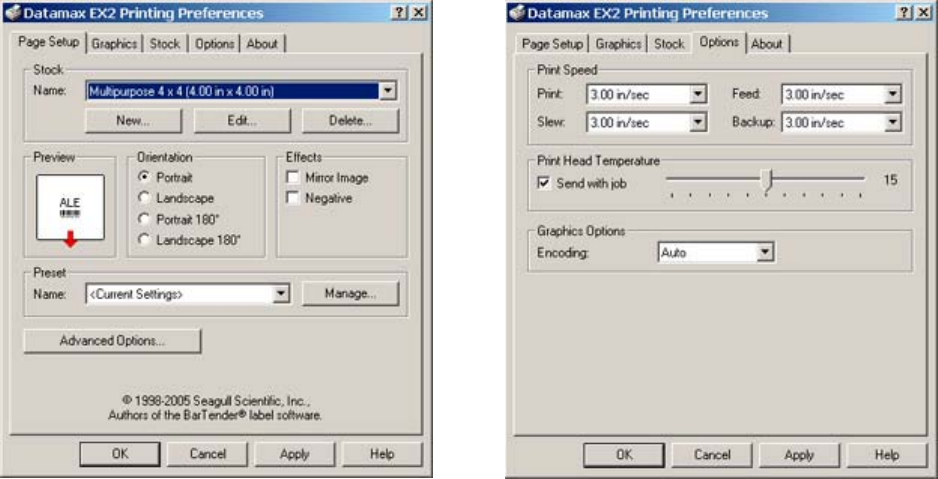
Task: Open About tab in right window
Action: pos(767,44)
